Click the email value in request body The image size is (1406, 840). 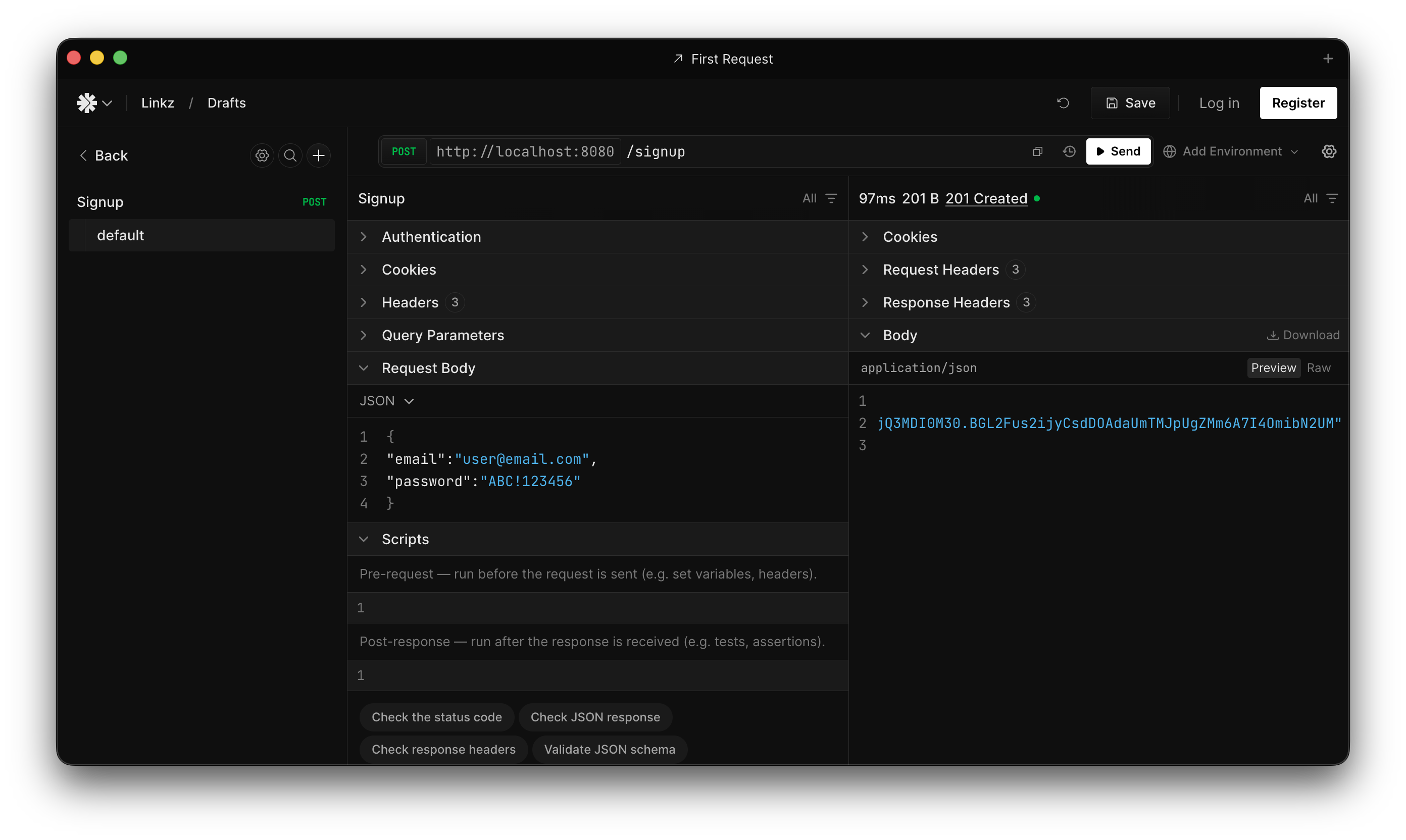[x=522, y=459]
